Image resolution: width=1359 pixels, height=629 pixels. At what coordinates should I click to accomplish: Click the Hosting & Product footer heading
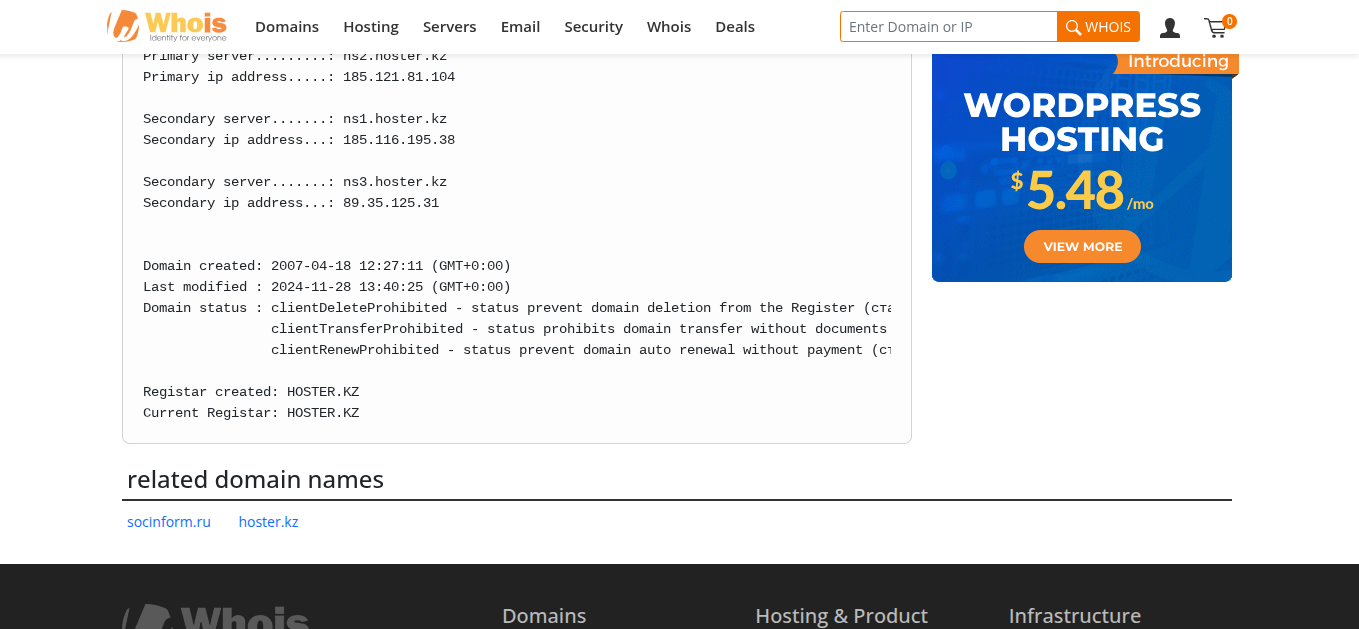pyautogui.click(x=841, y=616)
